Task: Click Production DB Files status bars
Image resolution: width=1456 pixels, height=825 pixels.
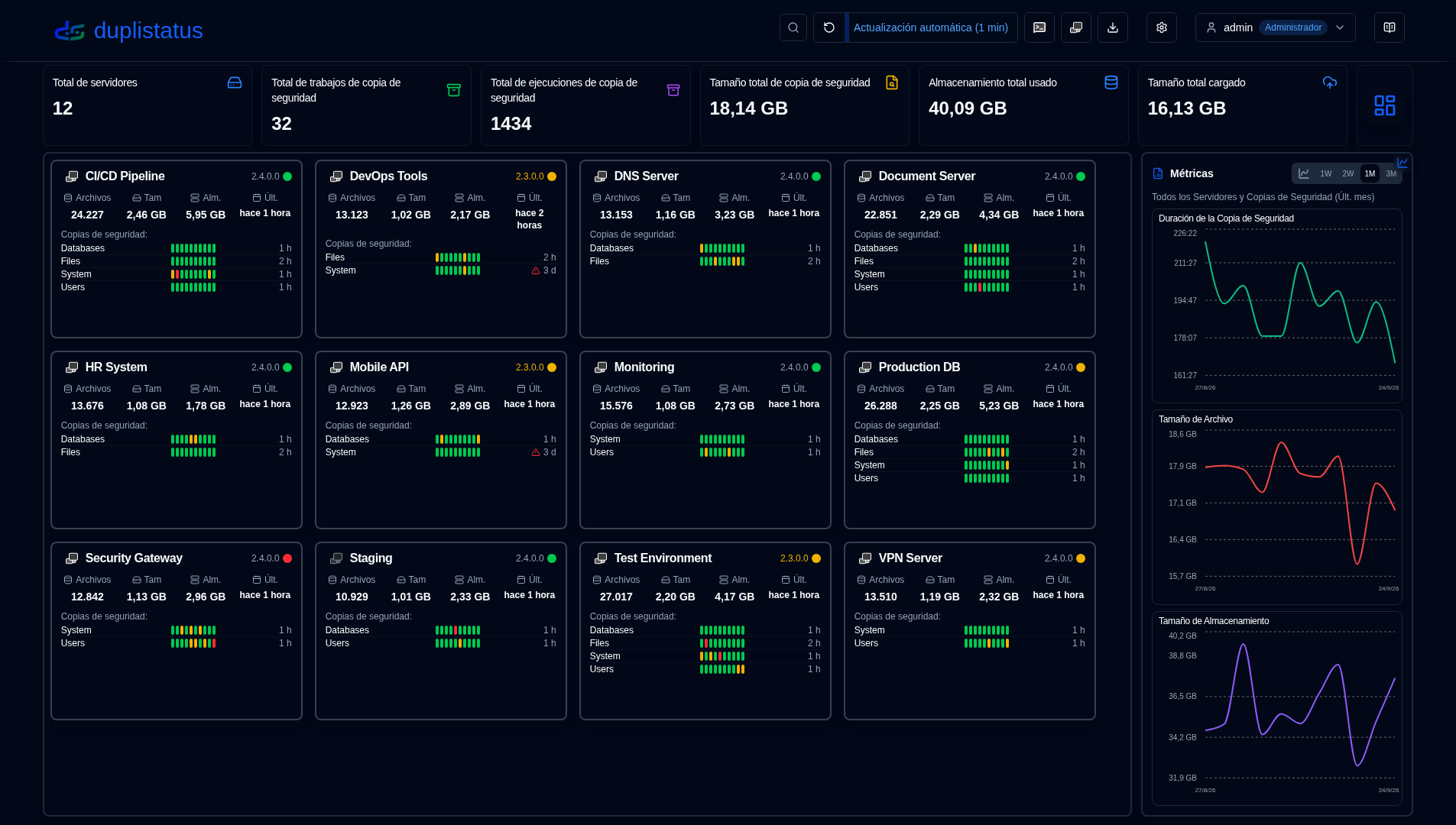Action: [987, 452]
